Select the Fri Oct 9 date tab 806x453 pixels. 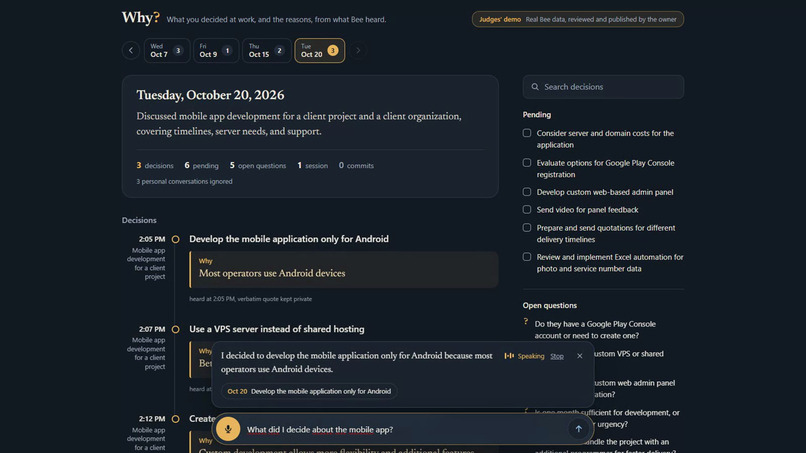[216, 50]
